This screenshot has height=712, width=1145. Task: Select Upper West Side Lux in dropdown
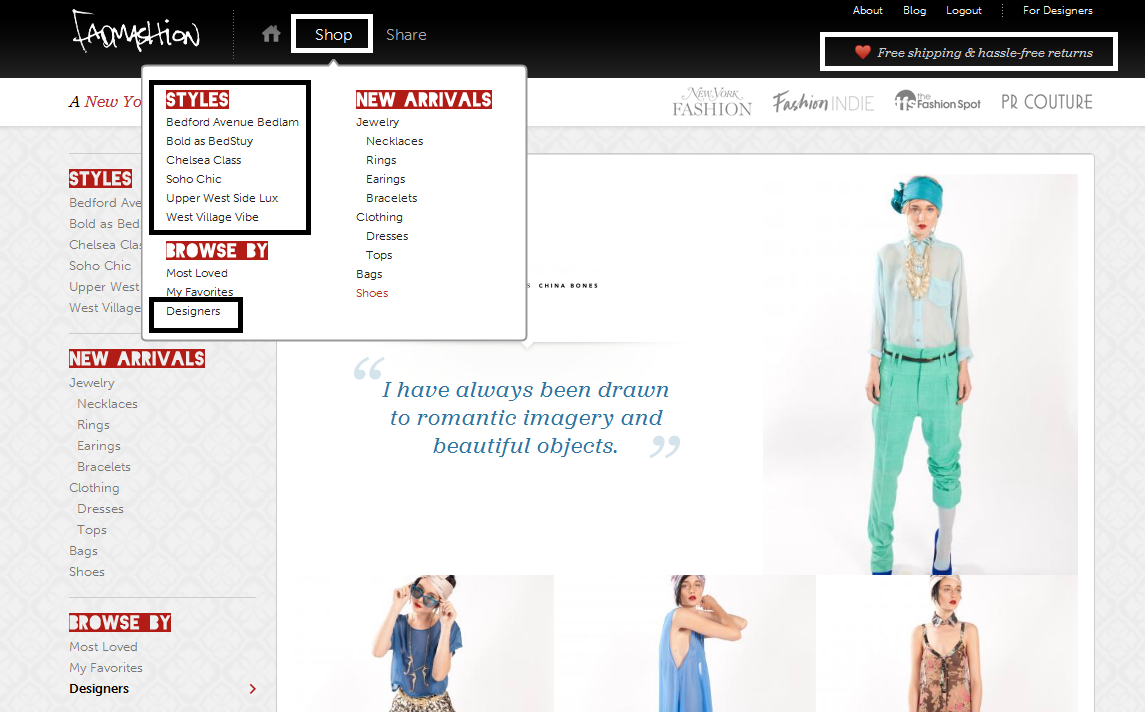click(x=222, y=198)
